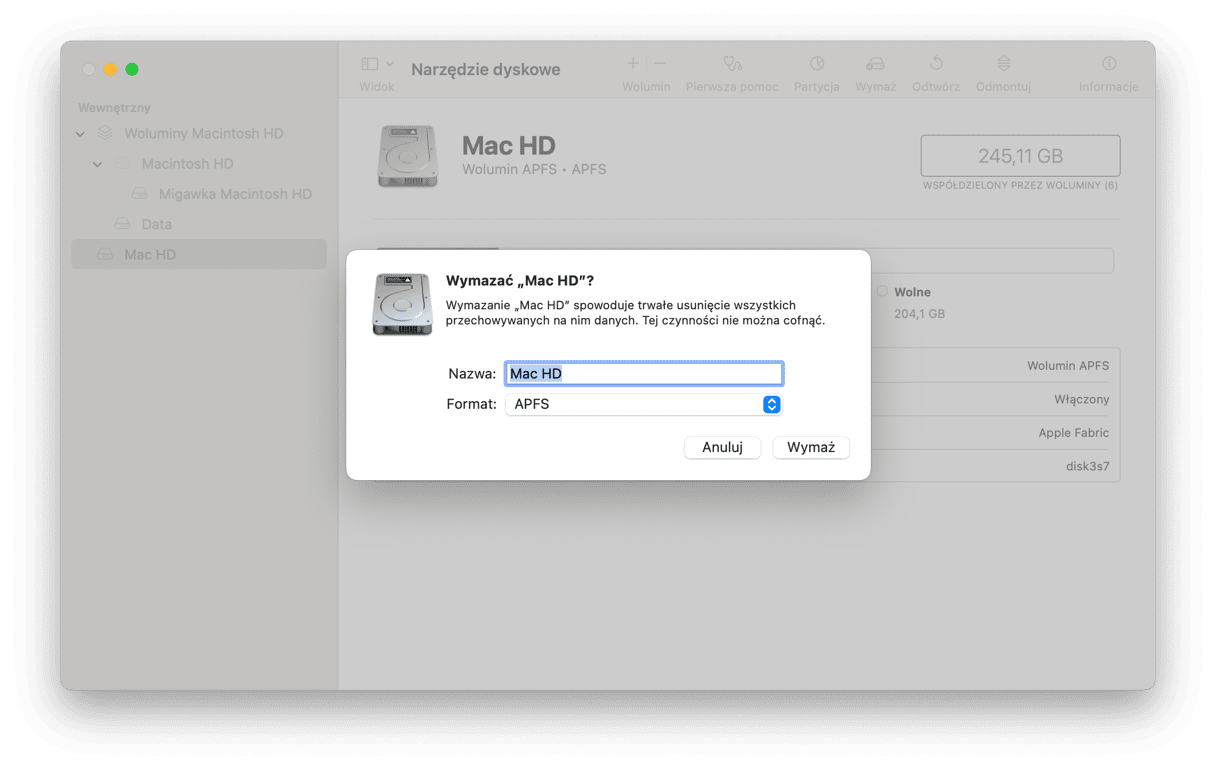Click the Nazwa: field label in dialog
Image resolution: width=1216 pixels, height=770 pixels.
(472, 374)
